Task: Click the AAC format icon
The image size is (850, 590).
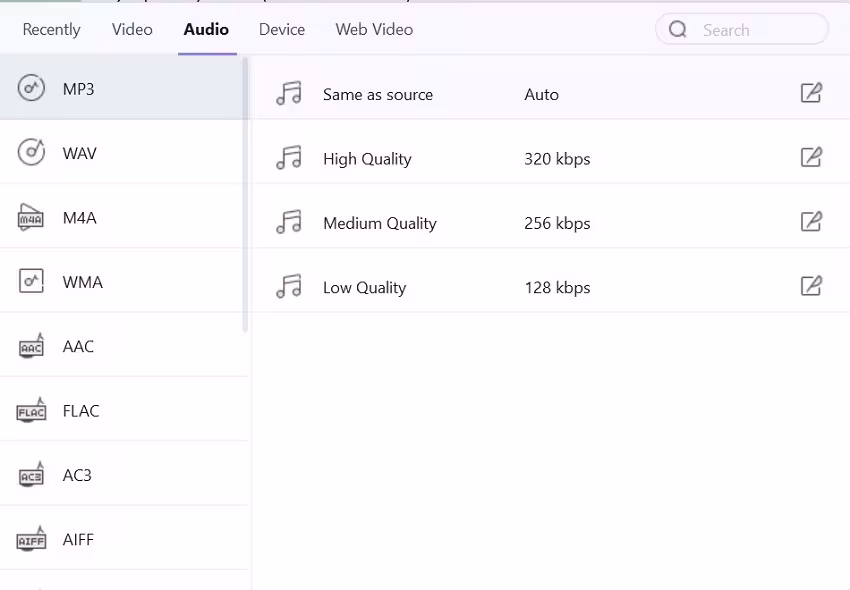Action: point(32,347)
